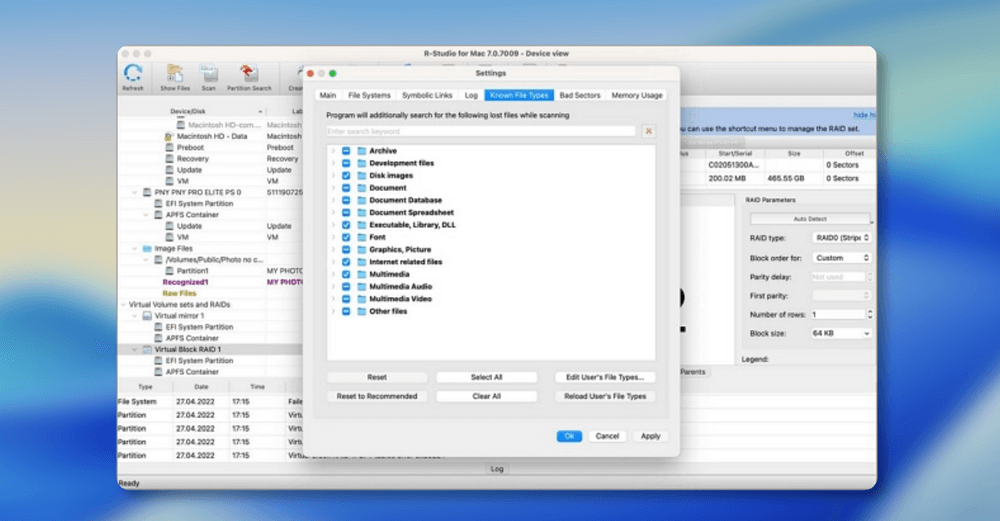Uncheck the Multimedia checkbox
Screen dimensions: 1000x521
click(x=346, y=274)
